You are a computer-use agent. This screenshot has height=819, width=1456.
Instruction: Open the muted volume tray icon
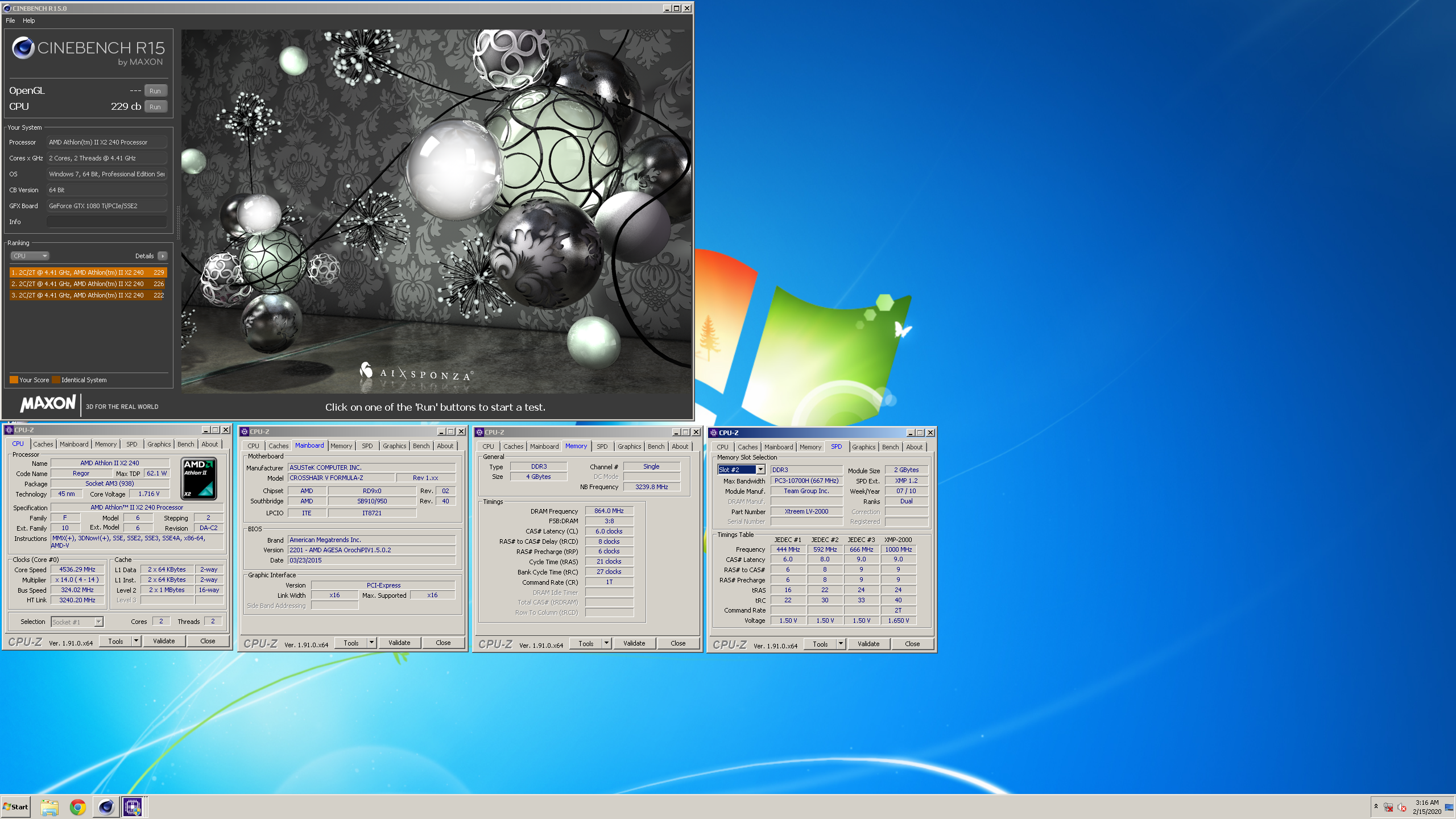point(1402,808)
